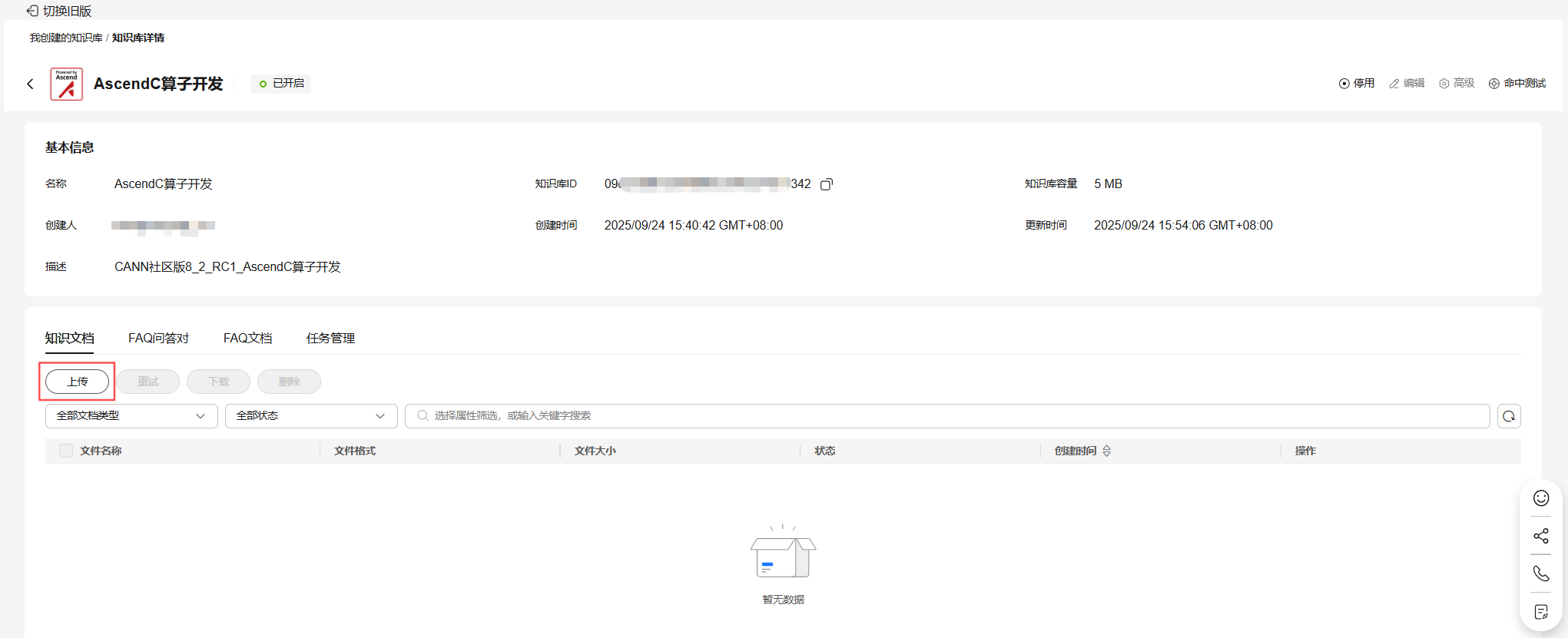Click the 停用 disable button
This screenshot has width=1568, height=638.
tap(1357, 83)
